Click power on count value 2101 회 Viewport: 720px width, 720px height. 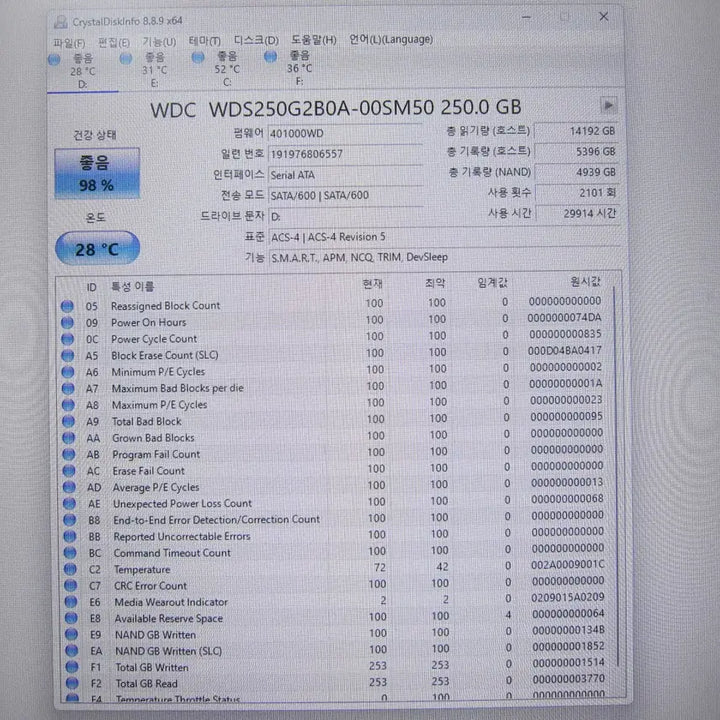578,193
